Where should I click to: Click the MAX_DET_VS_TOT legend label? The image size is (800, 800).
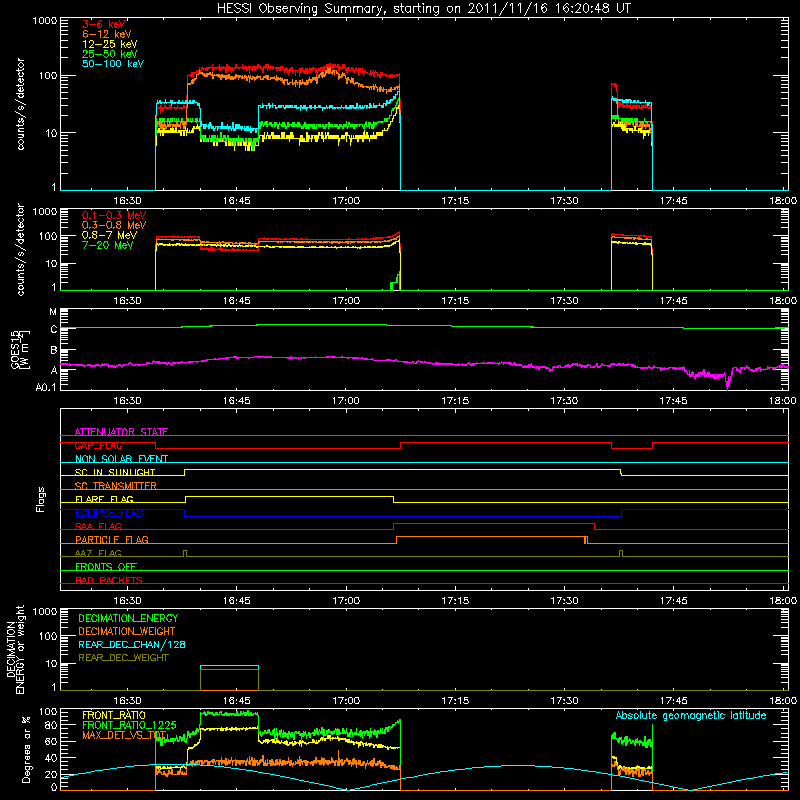point(124,735)
